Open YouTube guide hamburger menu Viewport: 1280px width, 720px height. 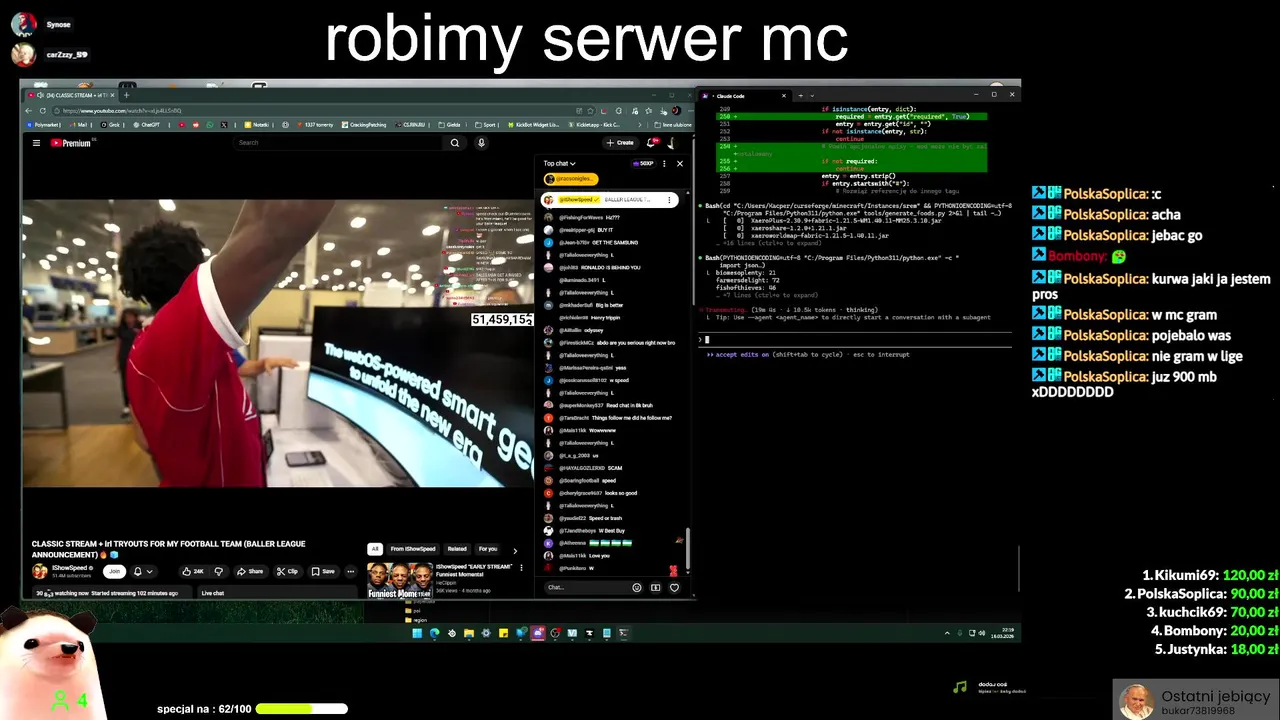[36, 143]
